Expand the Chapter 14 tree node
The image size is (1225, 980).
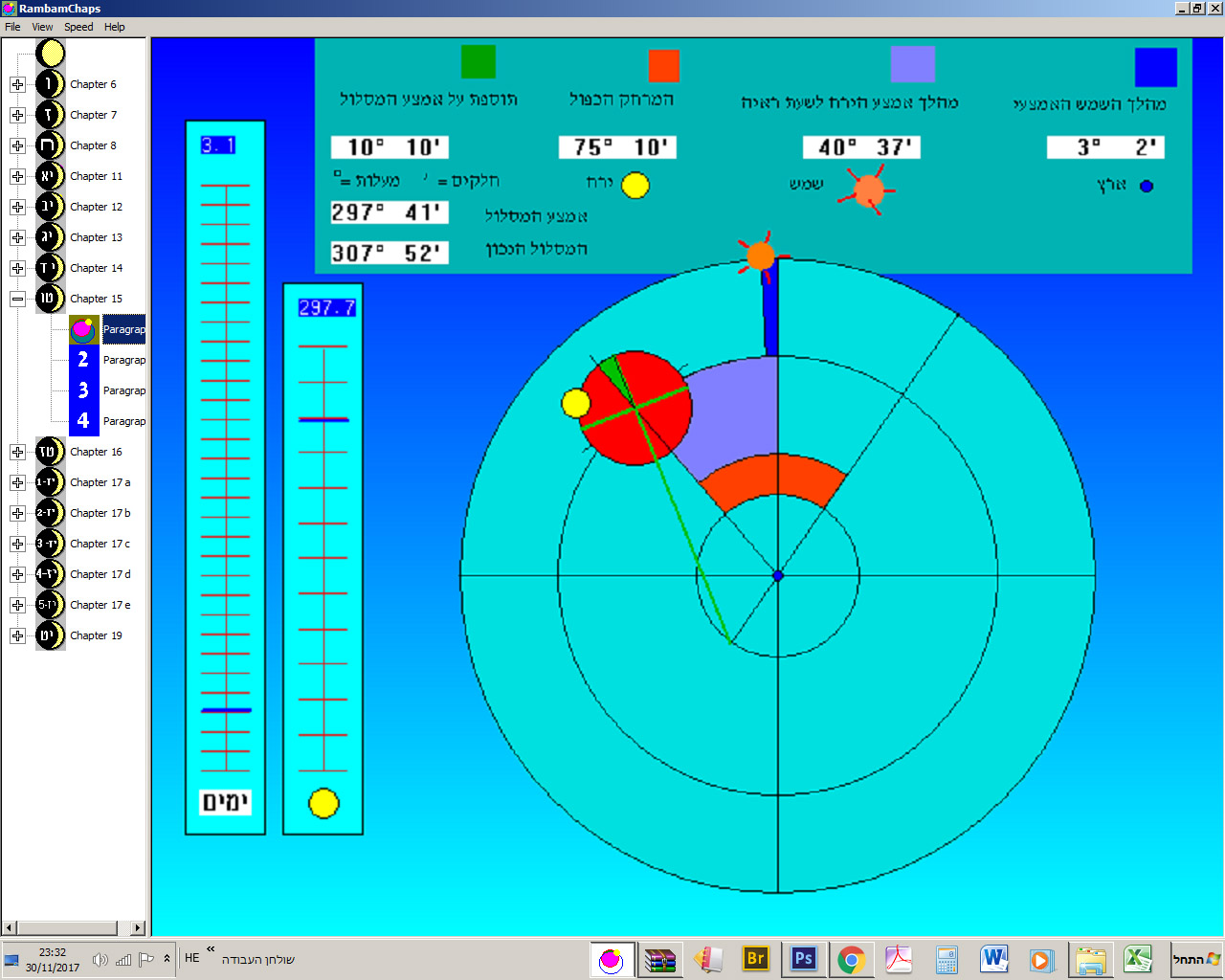(17, 268)
